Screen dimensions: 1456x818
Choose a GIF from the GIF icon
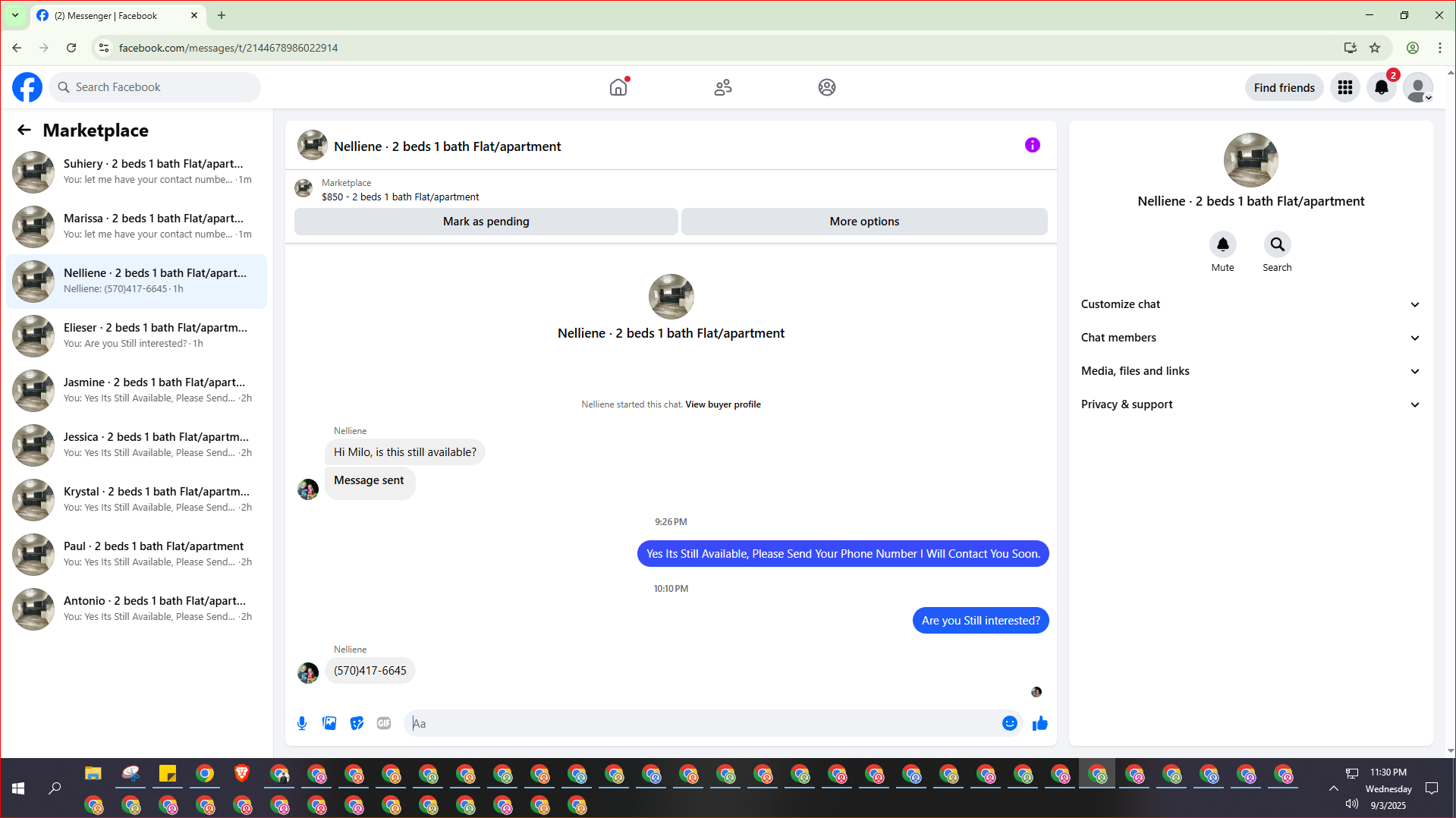384,723
